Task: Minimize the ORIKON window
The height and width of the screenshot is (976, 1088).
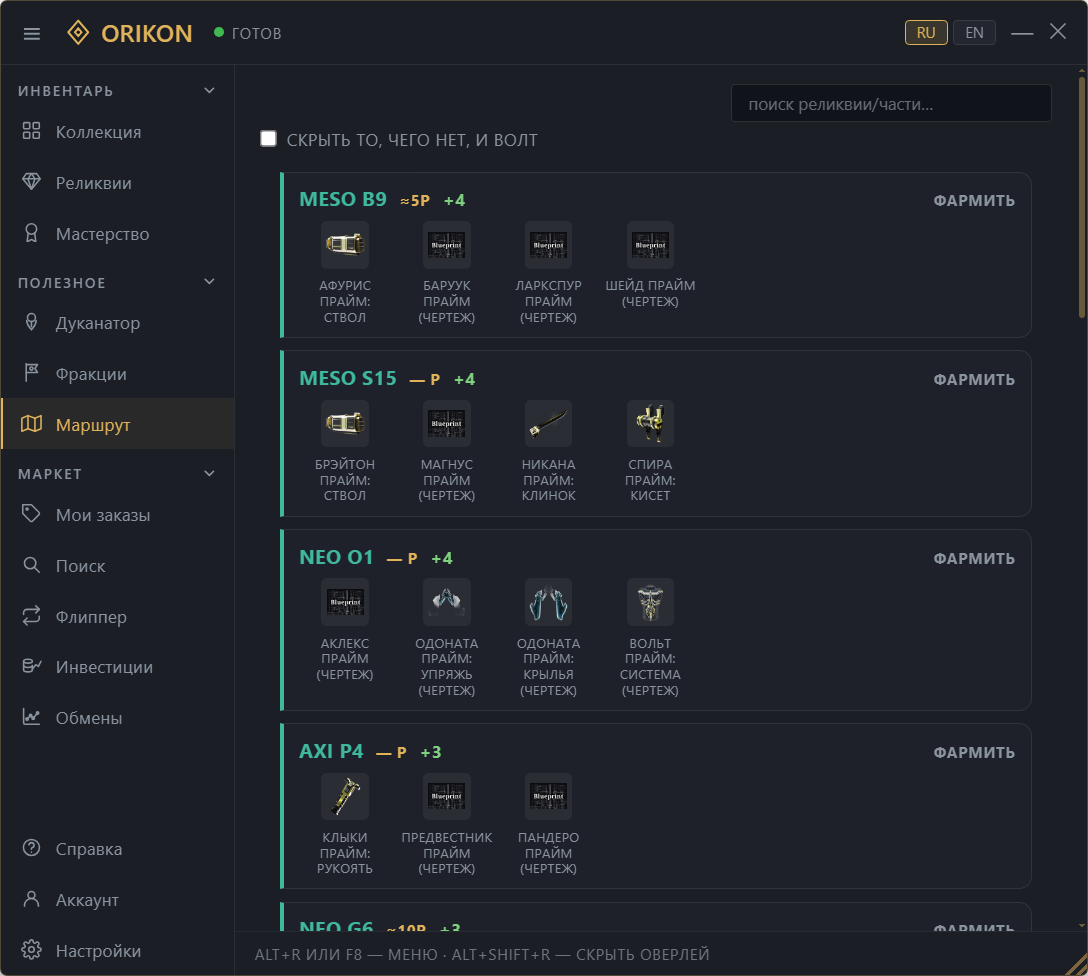Action: pyautogui.click(x=1021, y=33)
